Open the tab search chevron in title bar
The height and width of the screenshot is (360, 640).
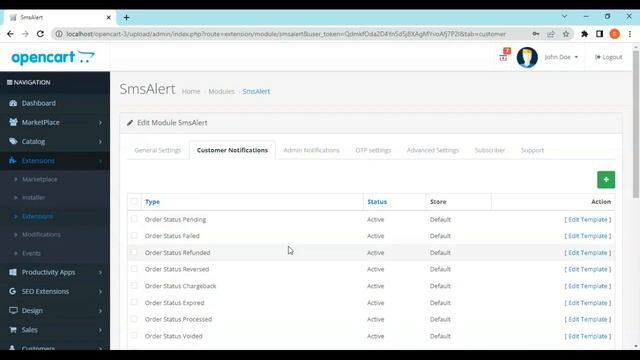[564, 16]
